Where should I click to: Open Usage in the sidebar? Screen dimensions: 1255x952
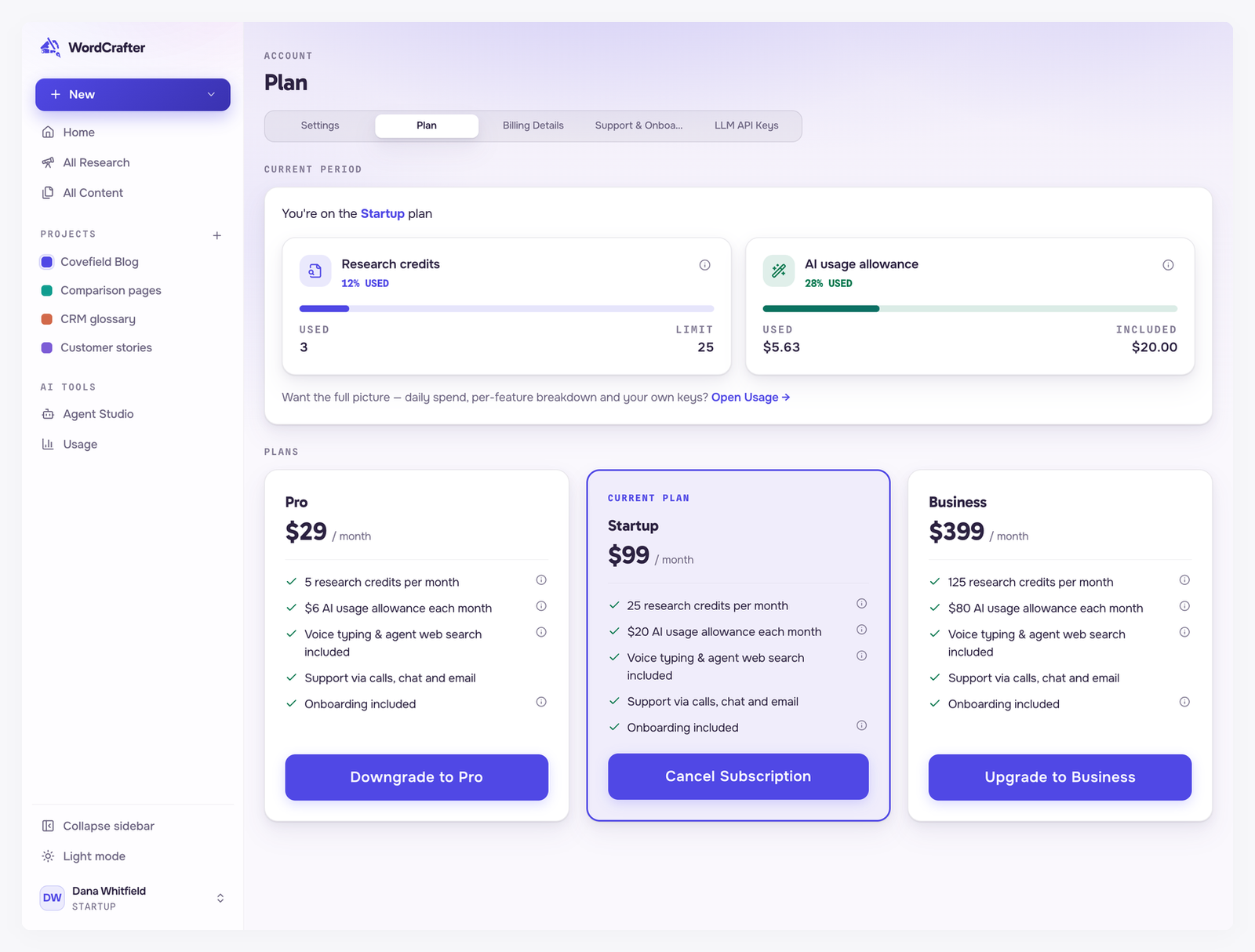[133, 444]
